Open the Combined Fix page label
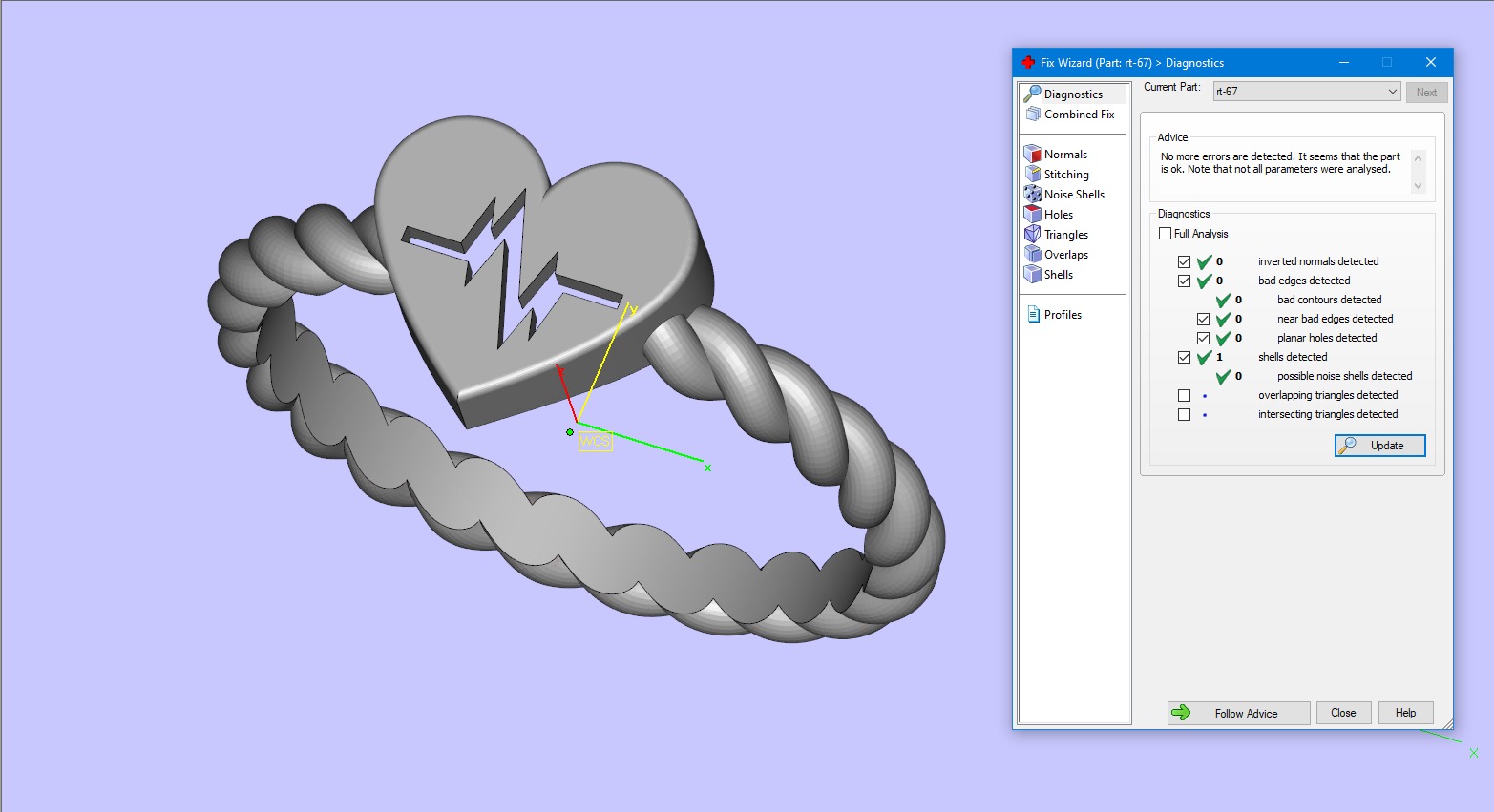1494x812 pixels. [x=1079, y=114]
